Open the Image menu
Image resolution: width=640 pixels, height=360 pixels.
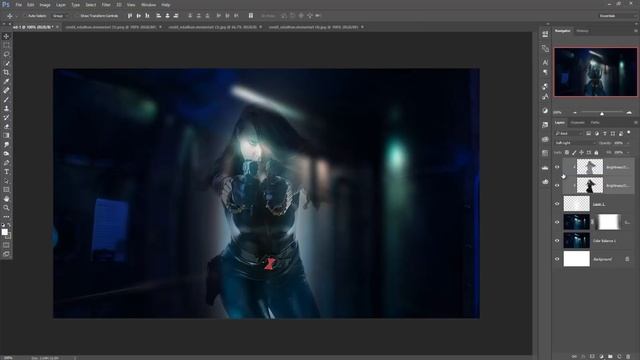[x=45, y=5]
